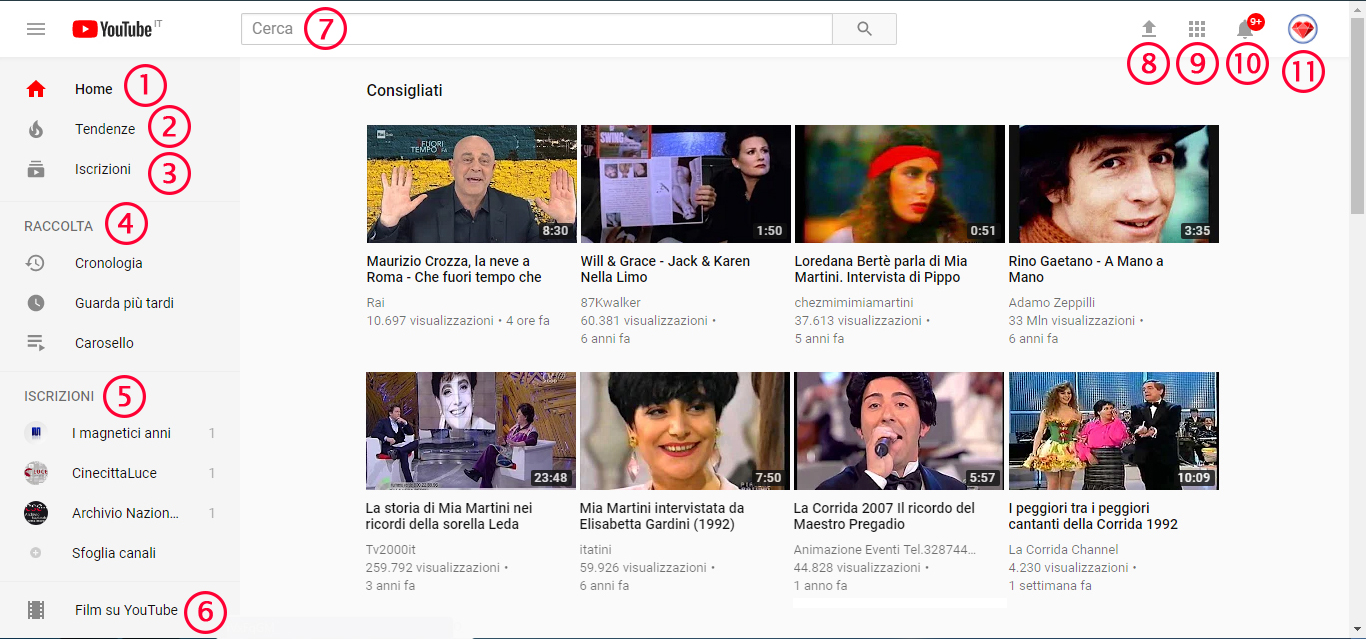Play the Maurizio Crozza video thumbnail

click(471, 184)
